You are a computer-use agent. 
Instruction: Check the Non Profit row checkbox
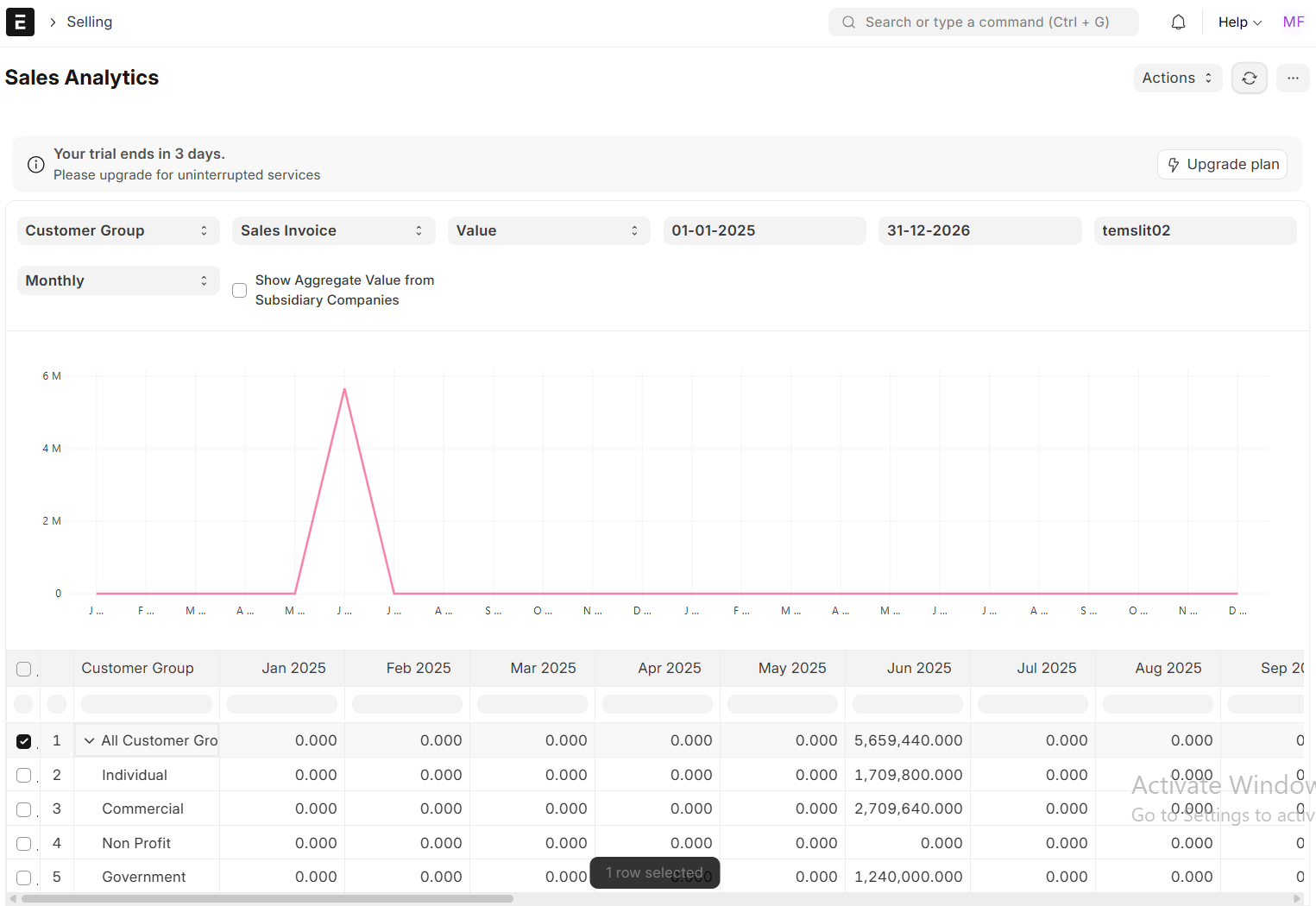pos(24,843)
